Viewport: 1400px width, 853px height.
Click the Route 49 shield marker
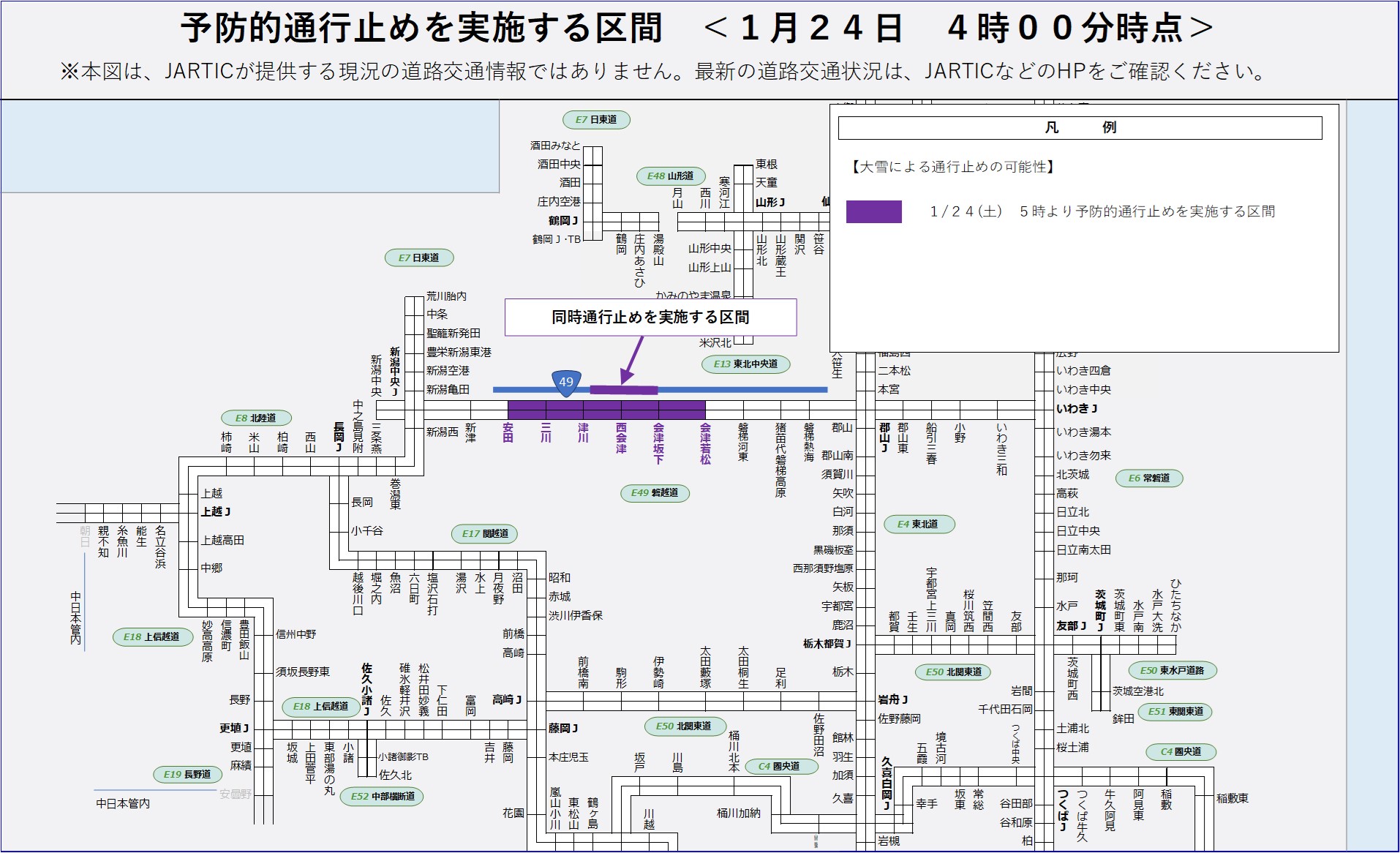click(x=565, y=382)
